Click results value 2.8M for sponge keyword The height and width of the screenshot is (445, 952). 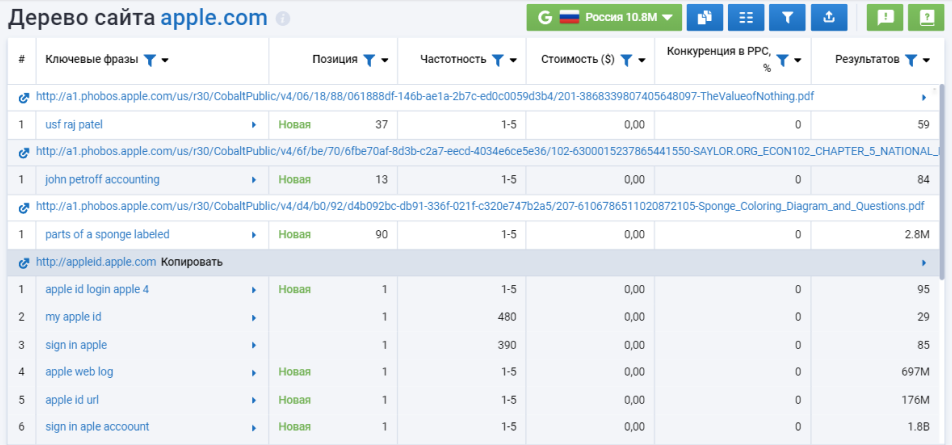[919, 234]
